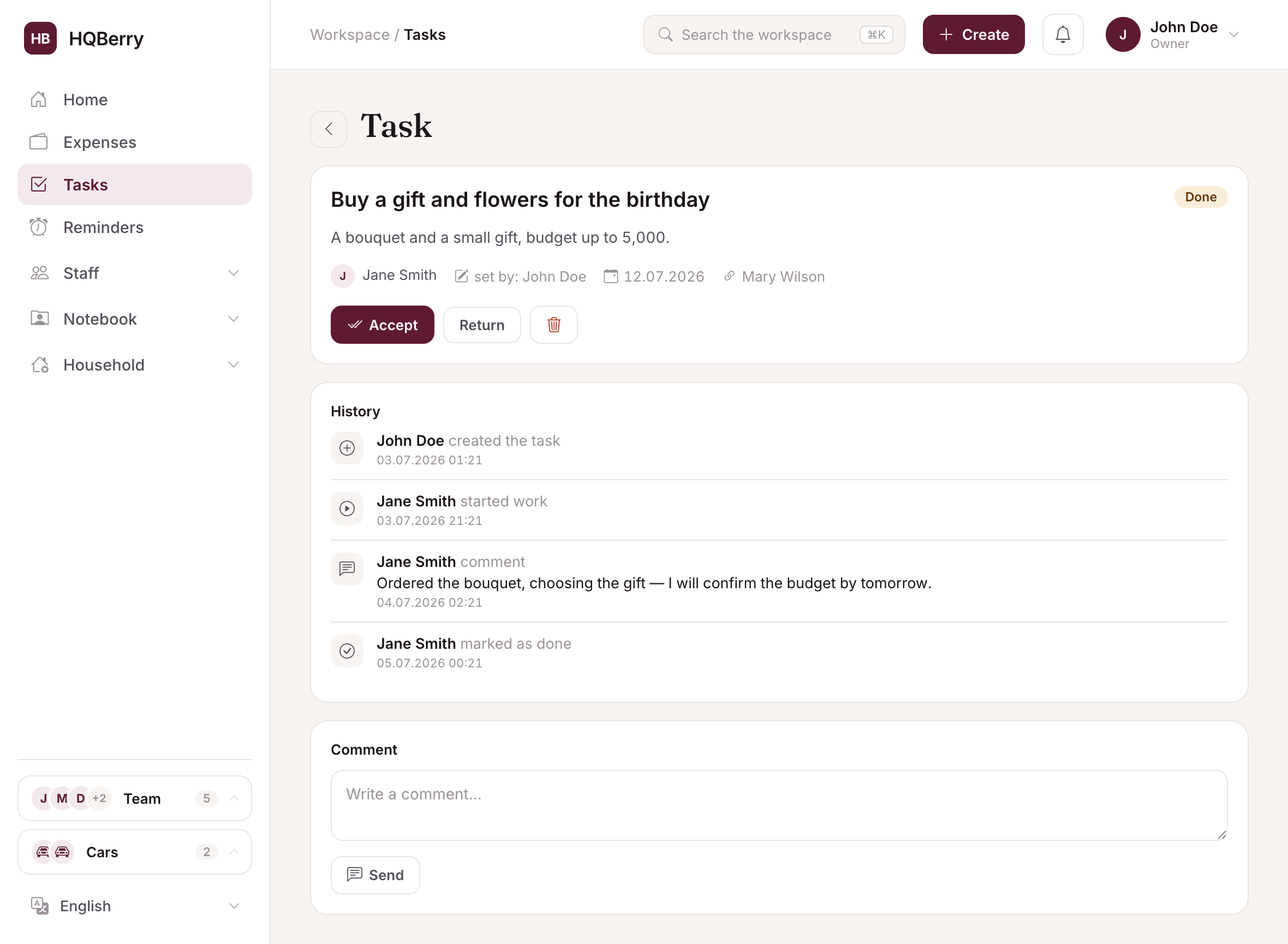Click the HB logo icon

[x=40, y=38]
